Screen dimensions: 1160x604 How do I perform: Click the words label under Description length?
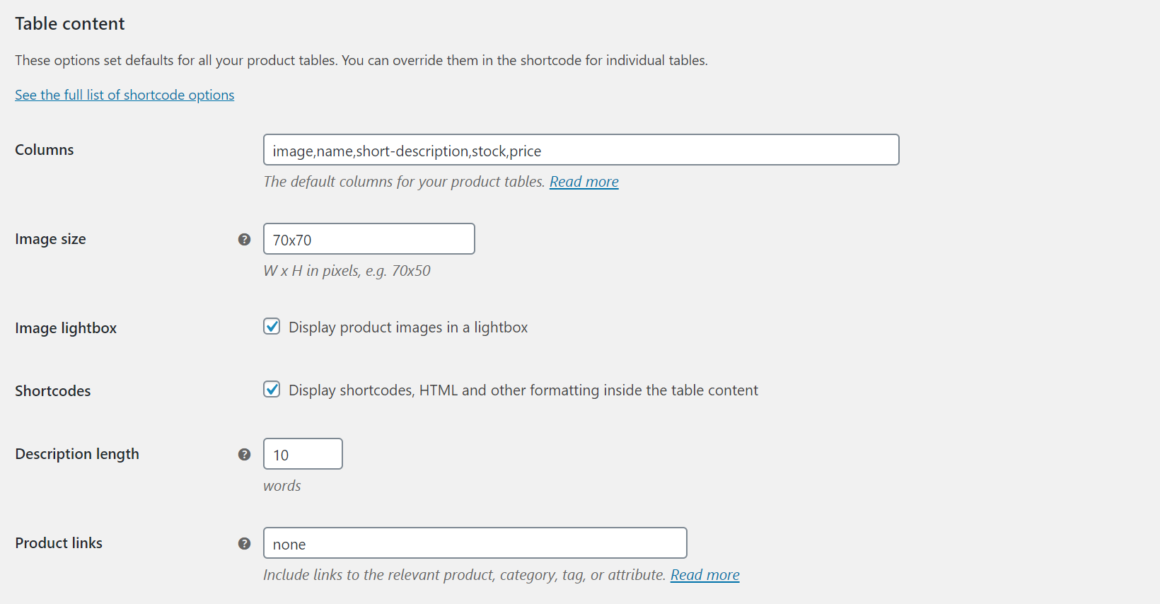[283, 485]
